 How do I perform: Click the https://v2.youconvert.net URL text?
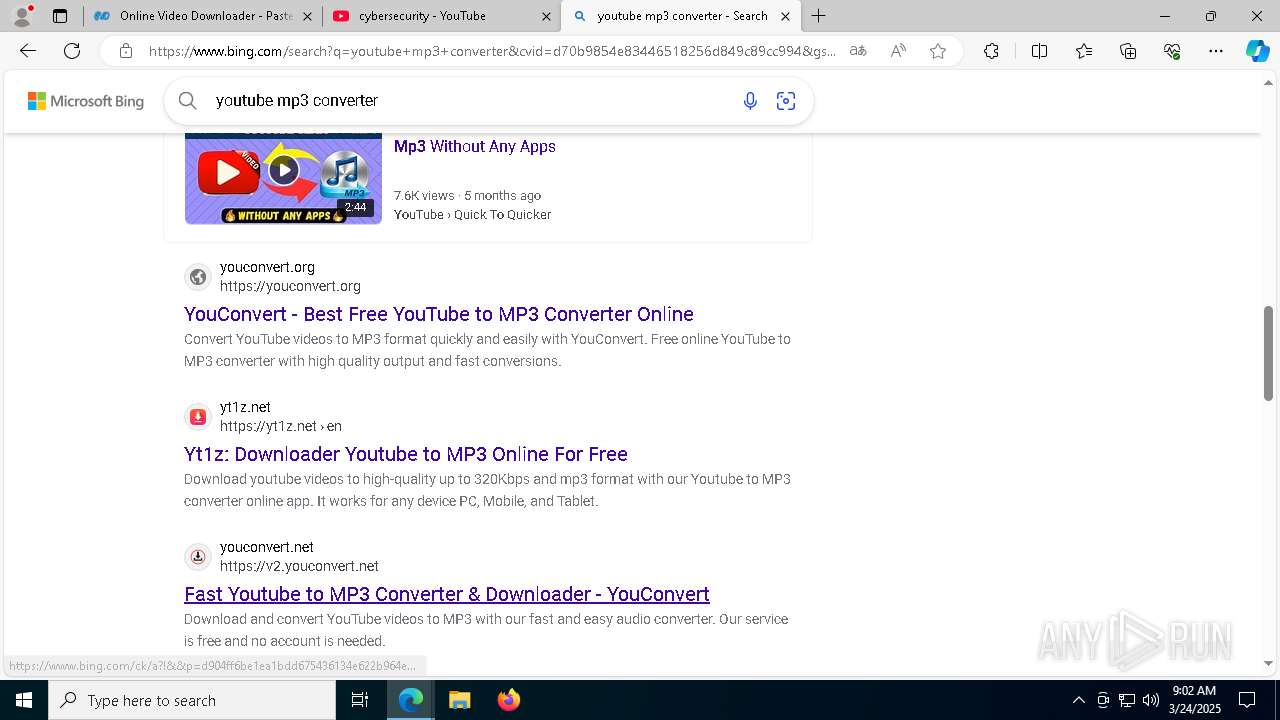click(299, 566)
